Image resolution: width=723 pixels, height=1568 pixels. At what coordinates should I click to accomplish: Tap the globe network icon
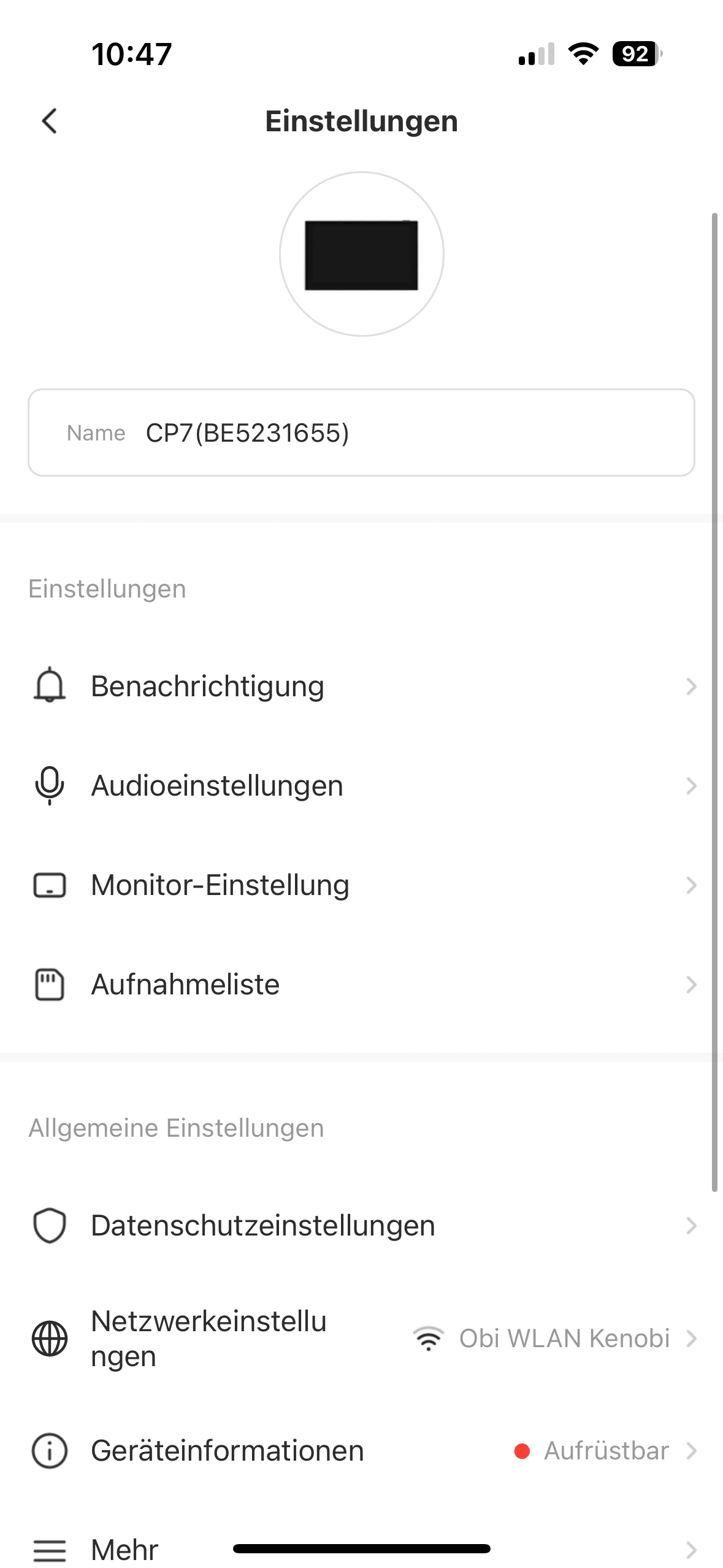click(x=50, y=1338)
